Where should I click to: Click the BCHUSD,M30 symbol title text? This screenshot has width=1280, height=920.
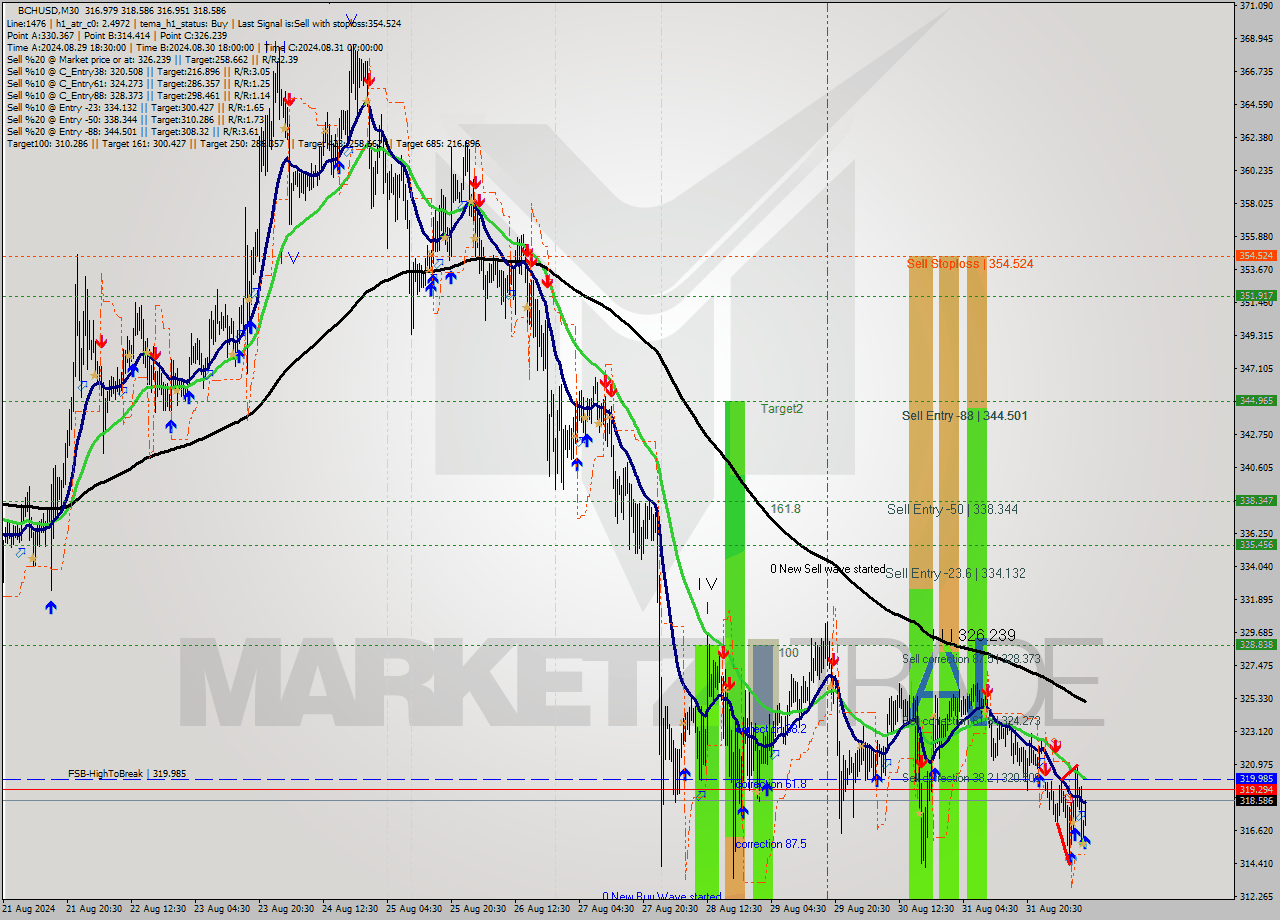point(49,10)
